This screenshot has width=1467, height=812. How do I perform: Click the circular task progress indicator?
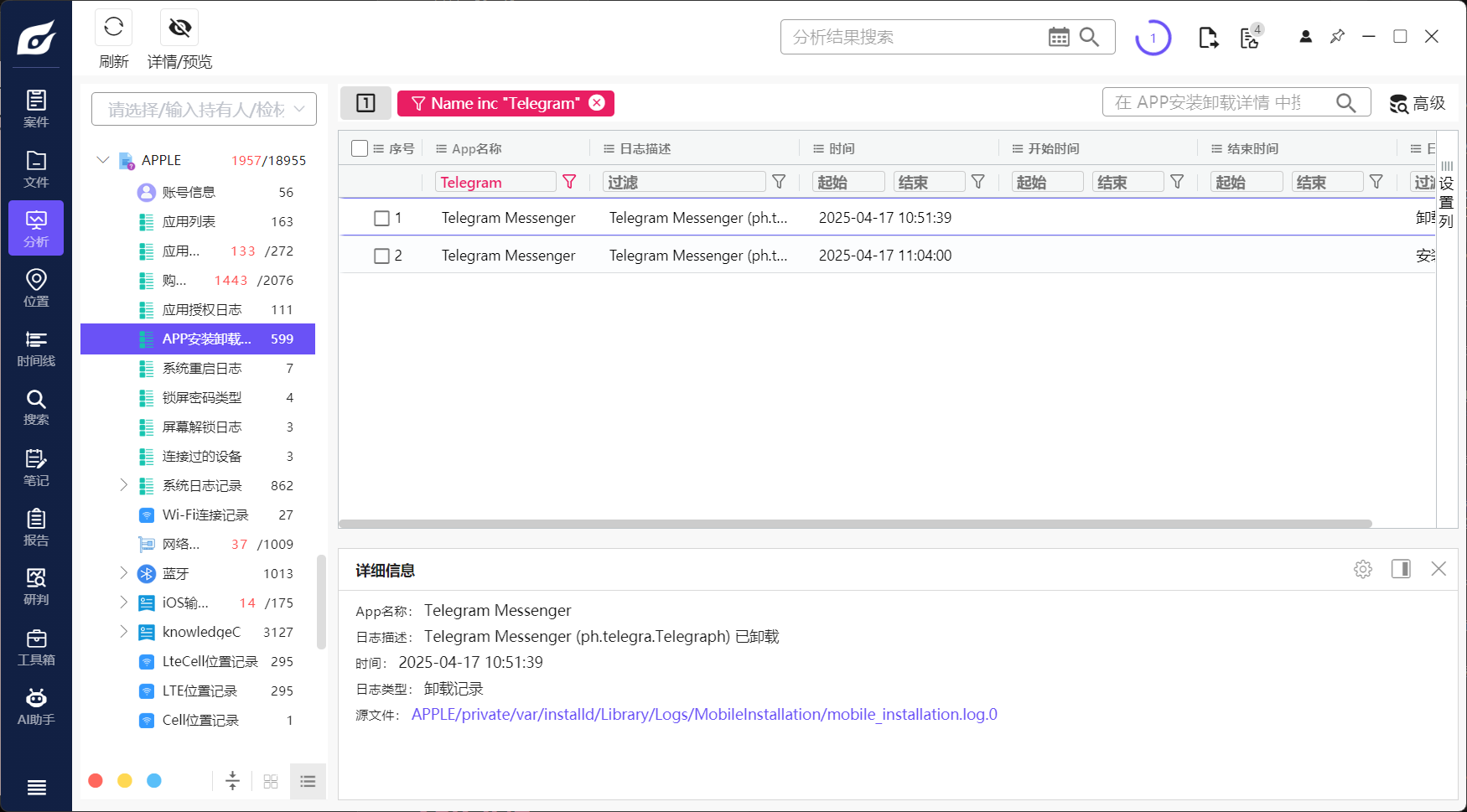click(1153, 38)
